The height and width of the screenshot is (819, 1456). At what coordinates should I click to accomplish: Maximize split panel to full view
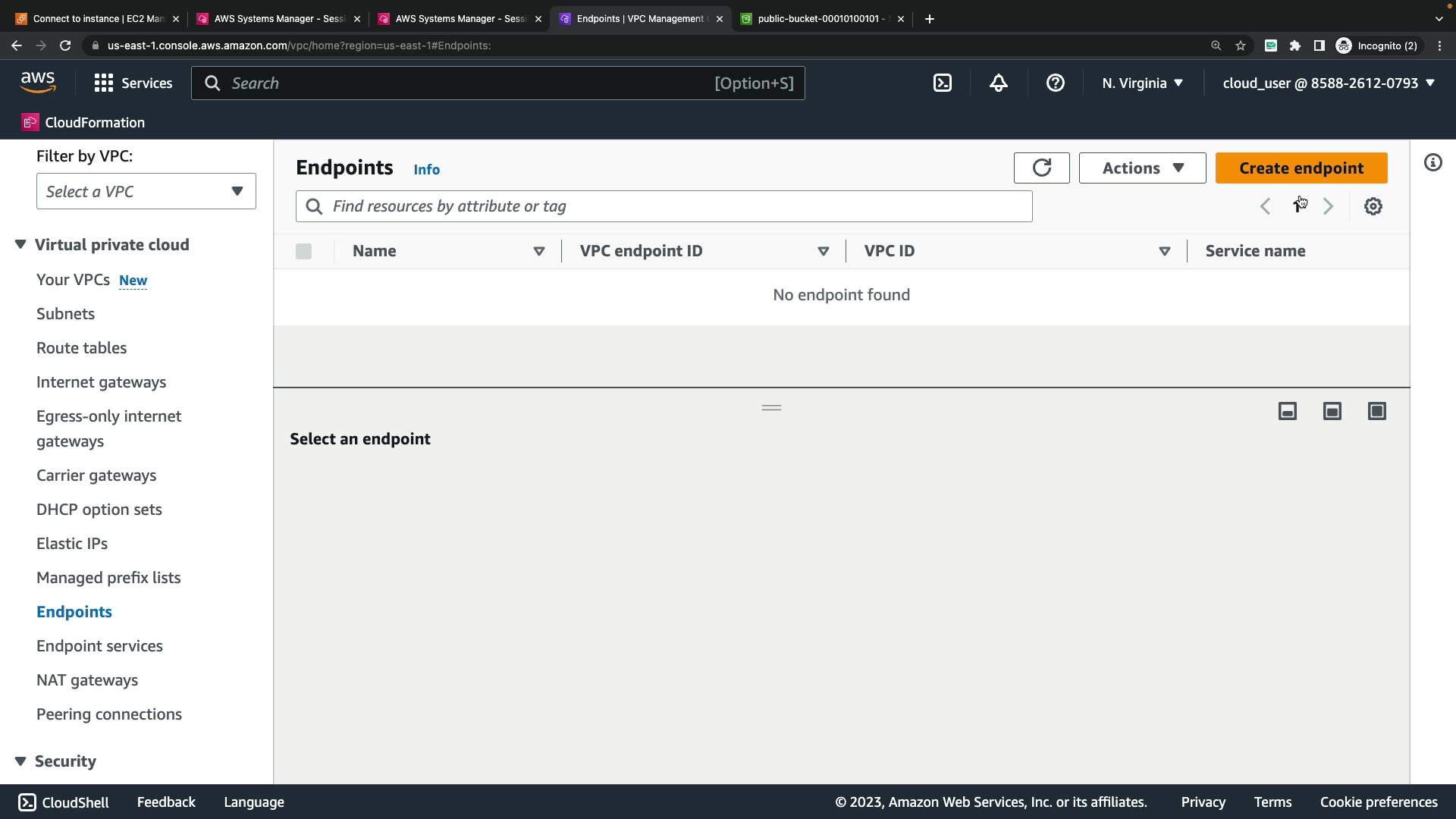click(x=1376, y=411)
